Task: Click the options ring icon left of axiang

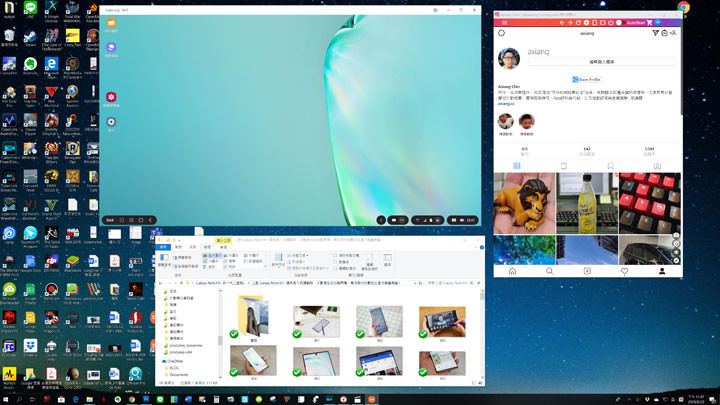Action: tap(501, 33)
